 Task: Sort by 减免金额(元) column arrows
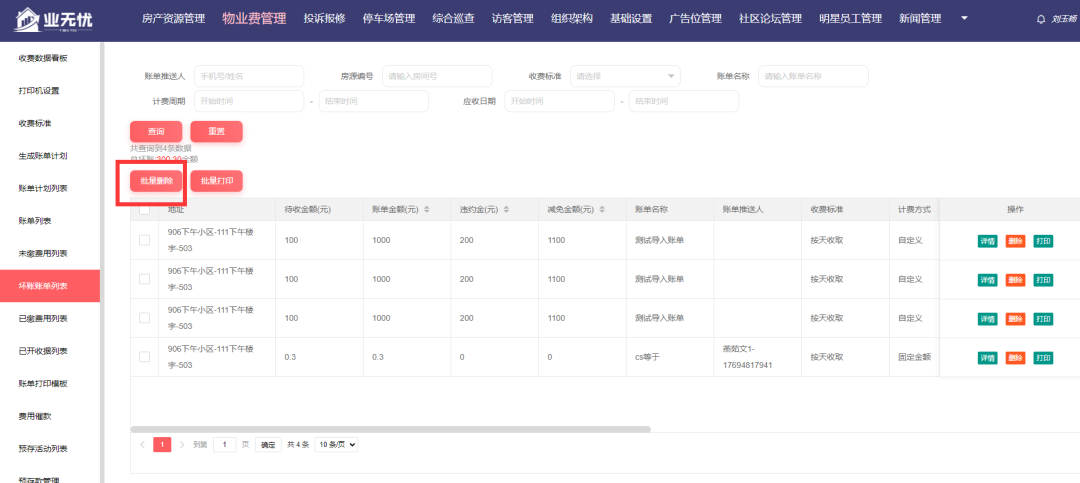tap(602, 209)
